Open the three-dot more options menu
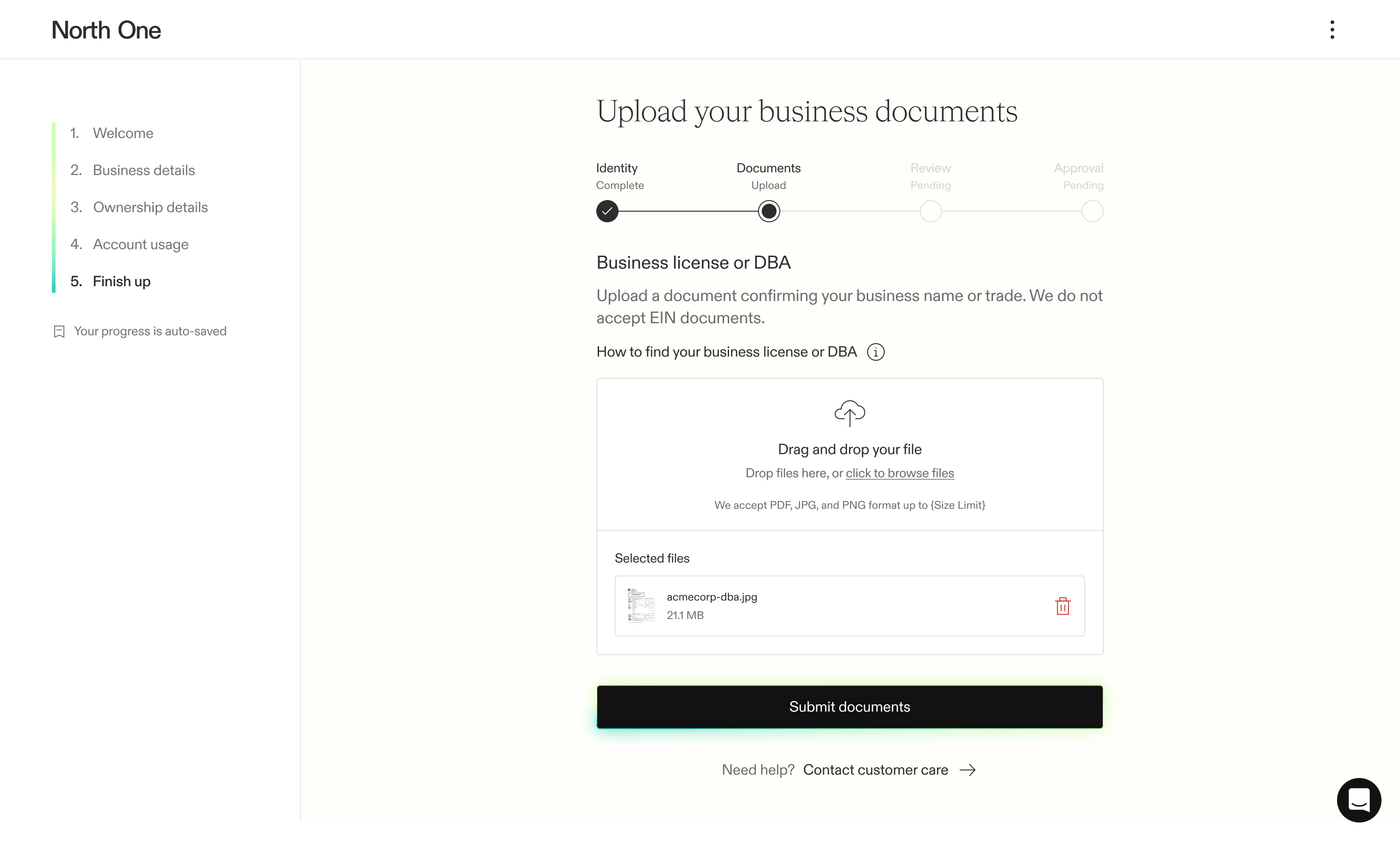This screenshot has width=1400, height=841. coord(1332,30)
